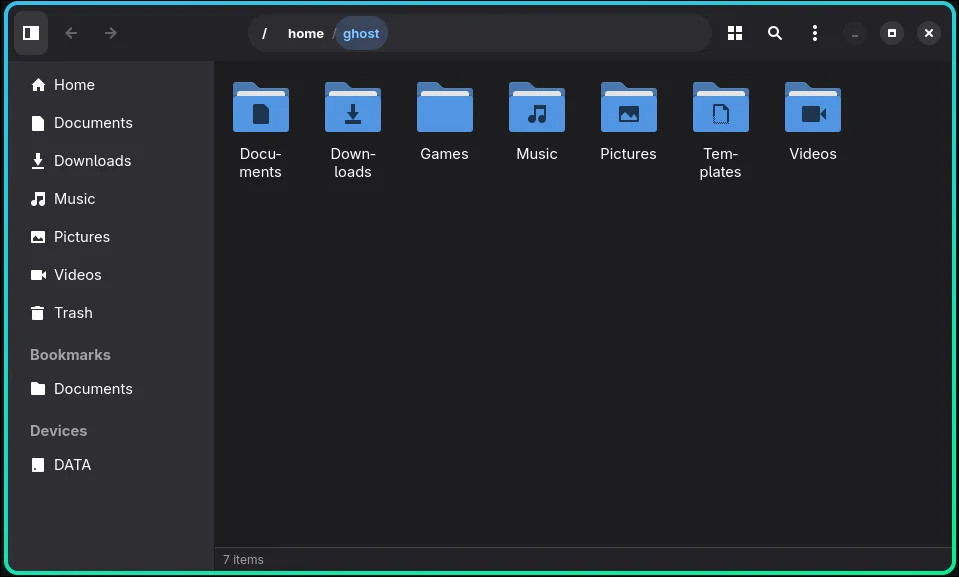This screenshot has height=577, width=959.
Task: Go to Downloads in the sidebar
Action: point(111,161)
